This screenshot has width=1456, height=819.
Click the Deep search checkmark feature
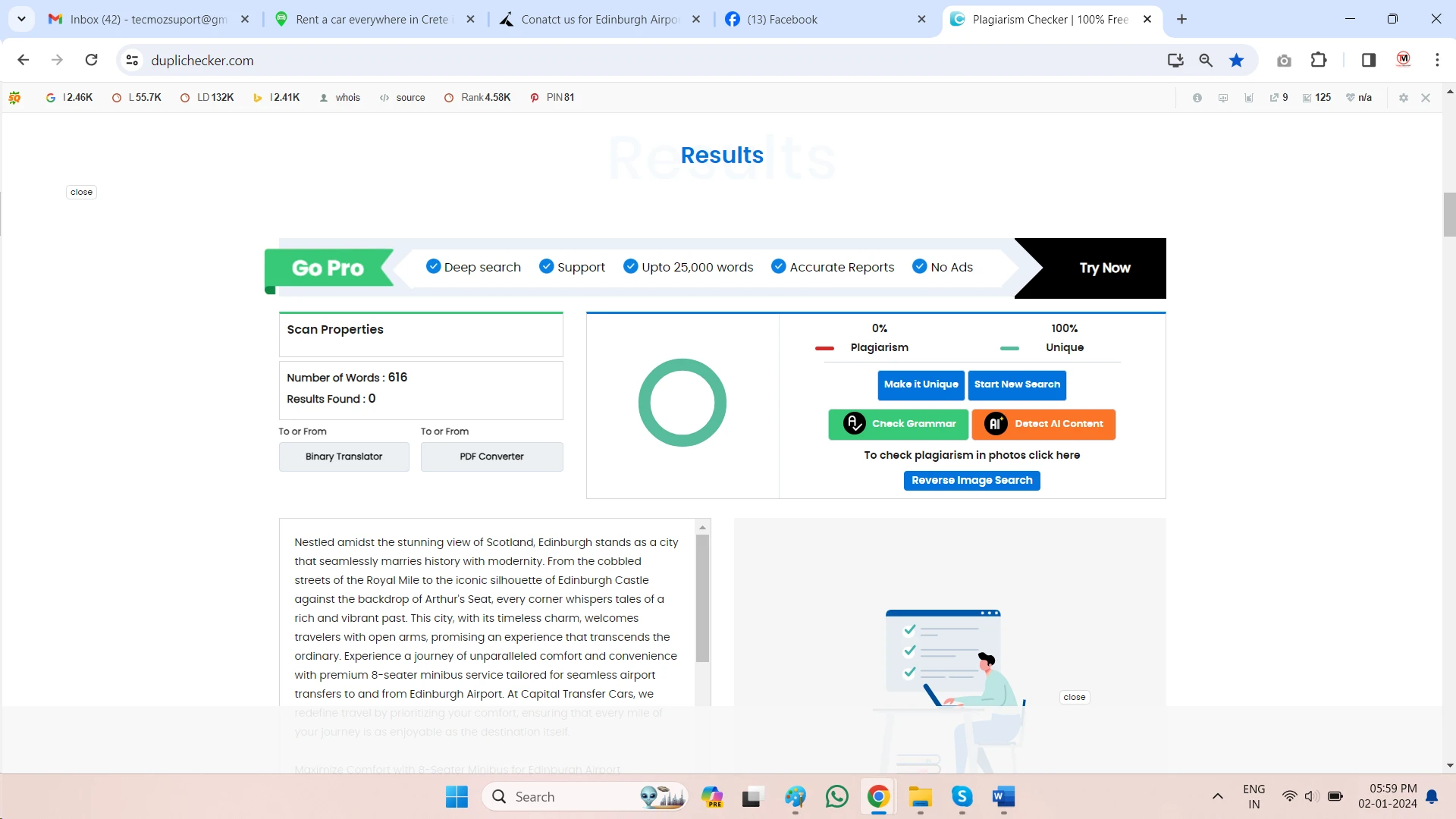pos(474,267)
